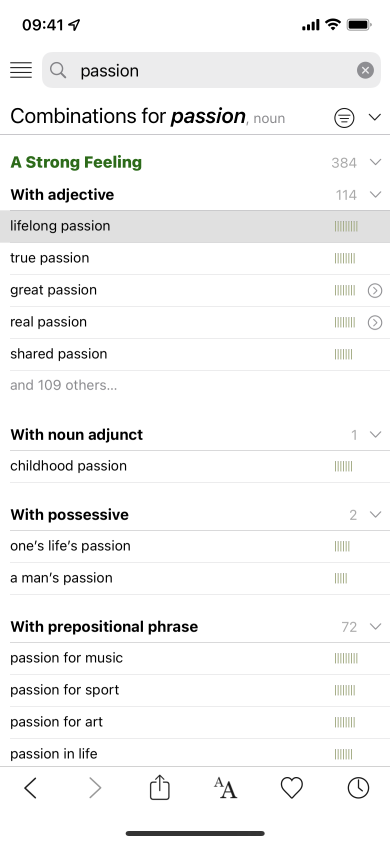
Task: Select the 'childhood passion' combination
Action: click(x=195, y=466)
